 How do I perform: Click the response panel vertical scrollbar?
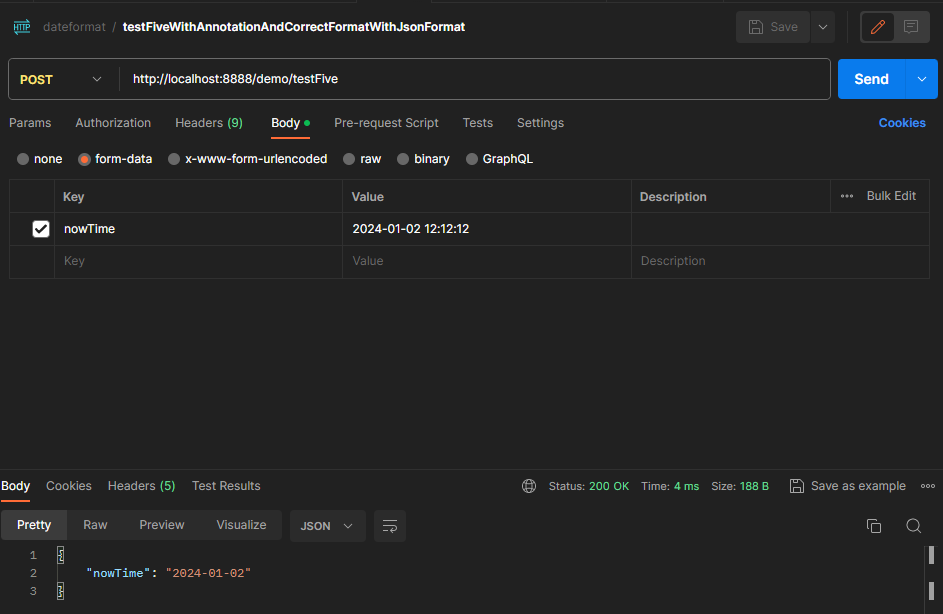[931, 556]
